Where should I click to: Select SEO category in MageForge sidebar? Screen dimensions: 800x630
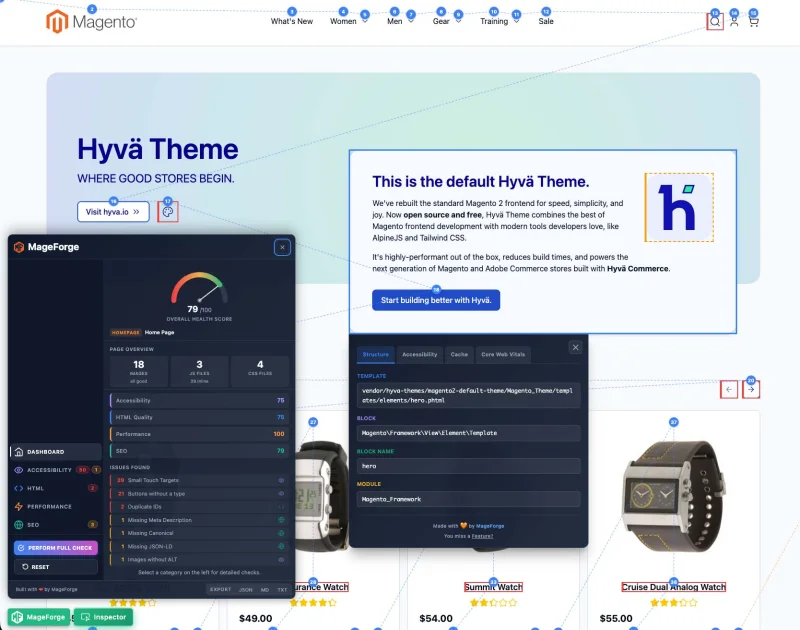point(56,524)
